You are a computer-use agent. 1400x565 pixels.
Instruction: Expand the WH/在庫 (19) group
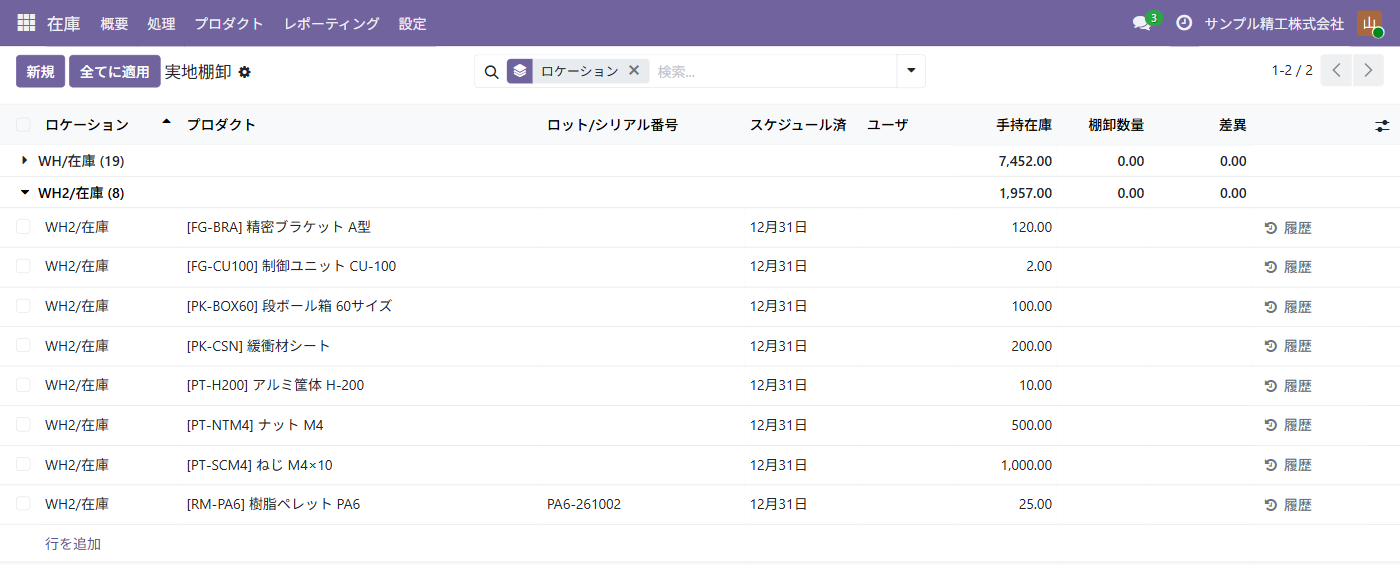(x=25, y=160)
